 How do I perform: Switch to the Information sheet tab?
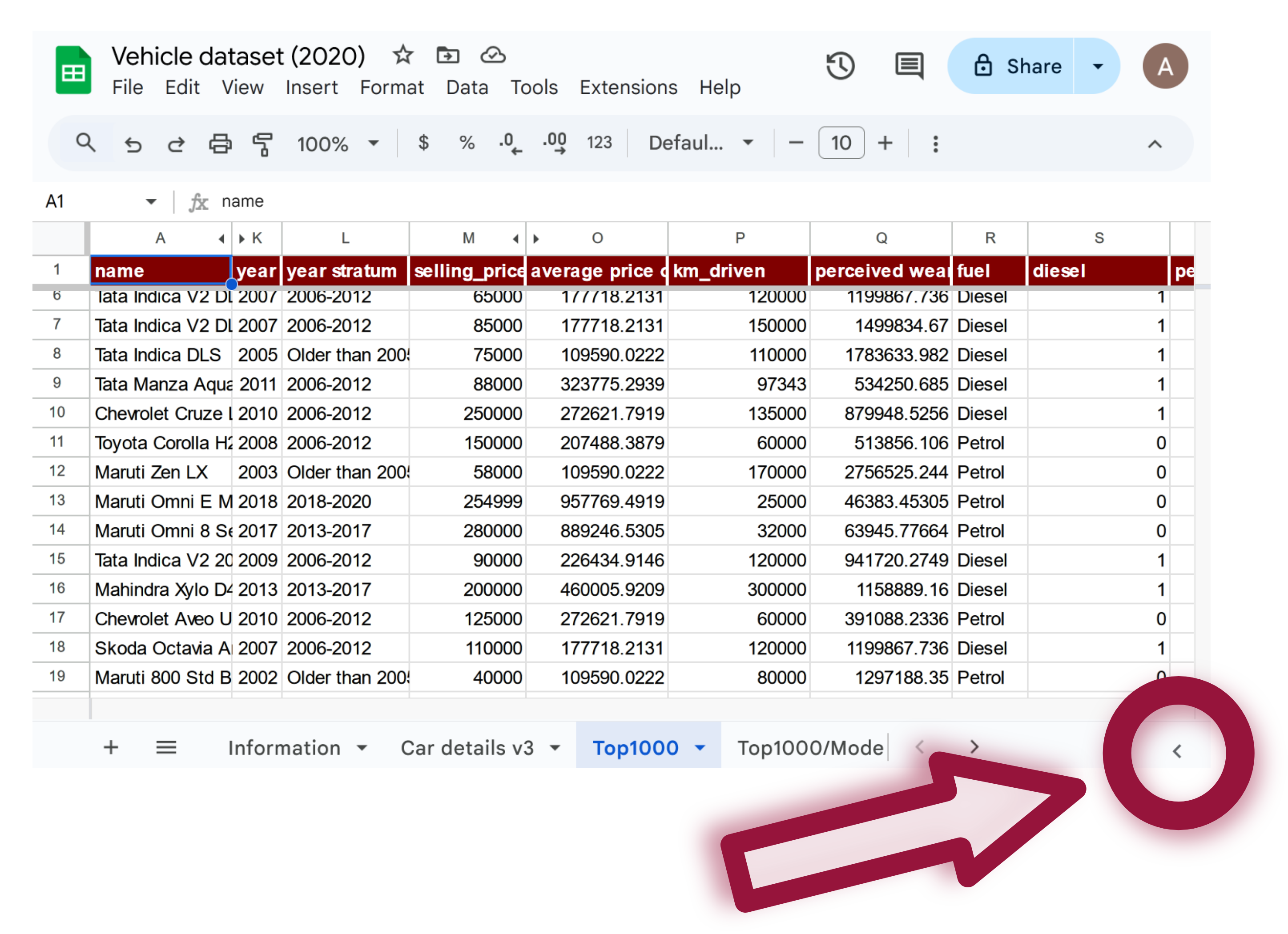[x=284, y=748]
